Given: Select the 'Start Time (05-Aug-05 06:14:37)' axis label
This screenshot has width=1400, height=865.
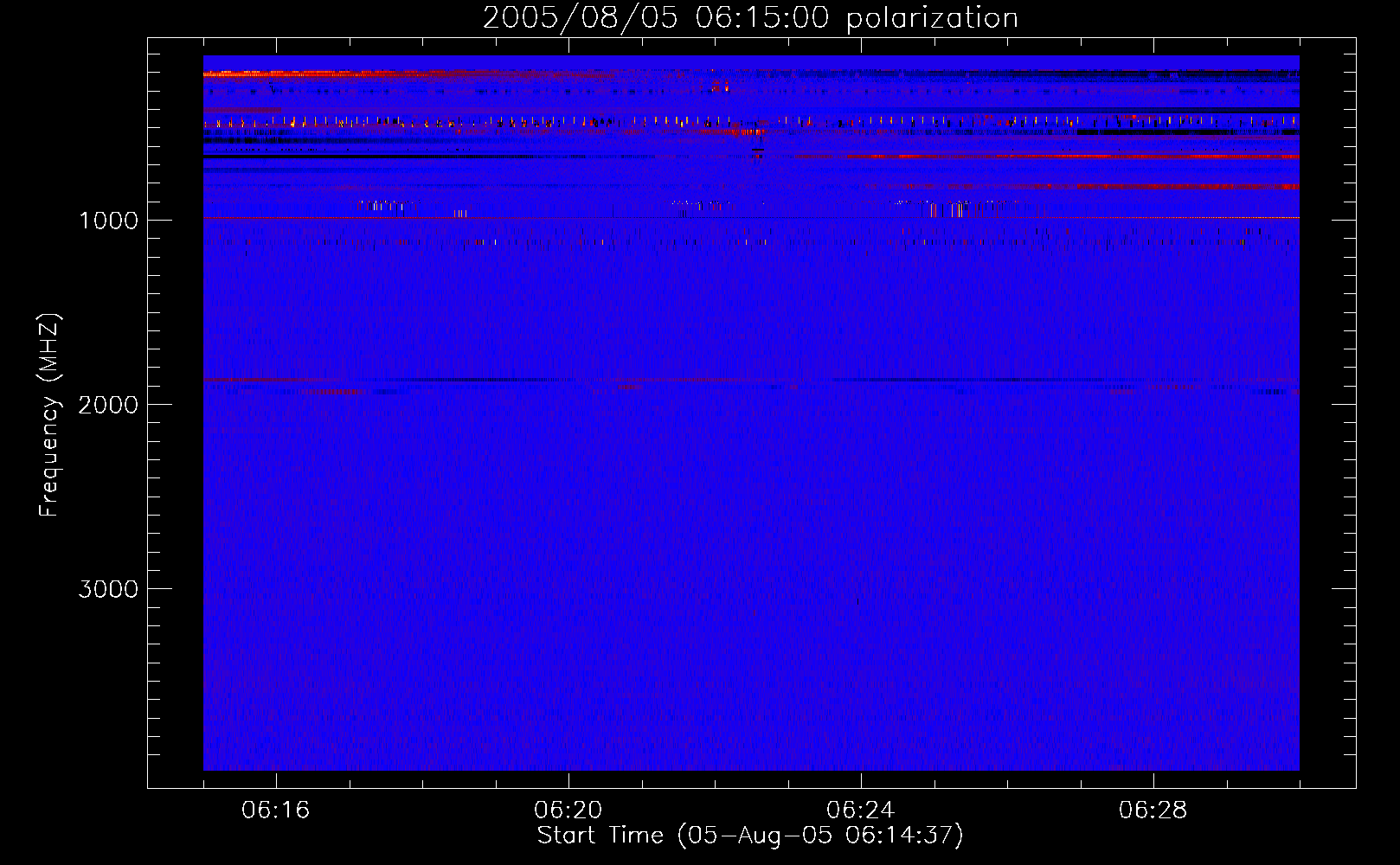Looking at the screenshot, I should (x=750, y=836).
